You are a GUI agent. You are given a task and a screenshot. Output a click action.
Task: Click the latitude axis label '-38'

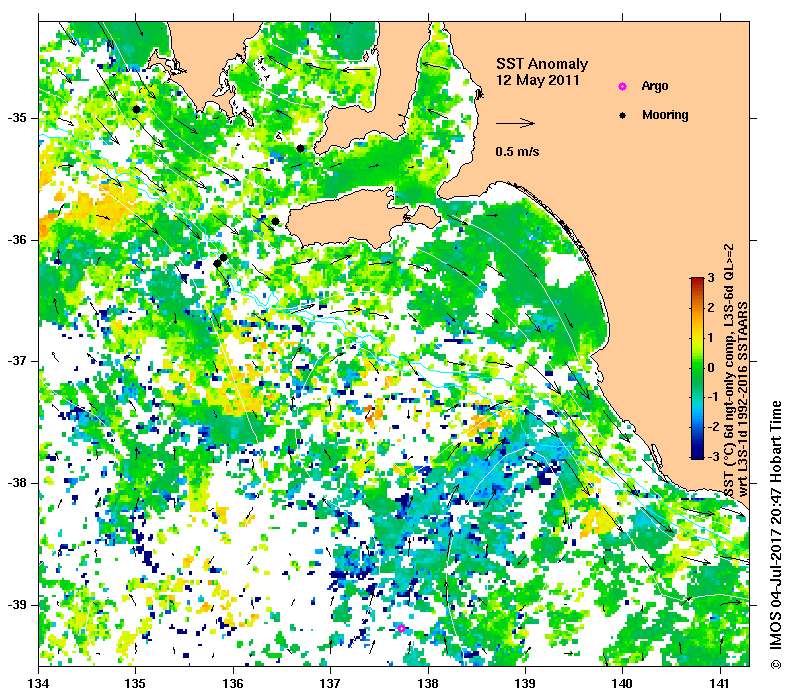(17, 483)
